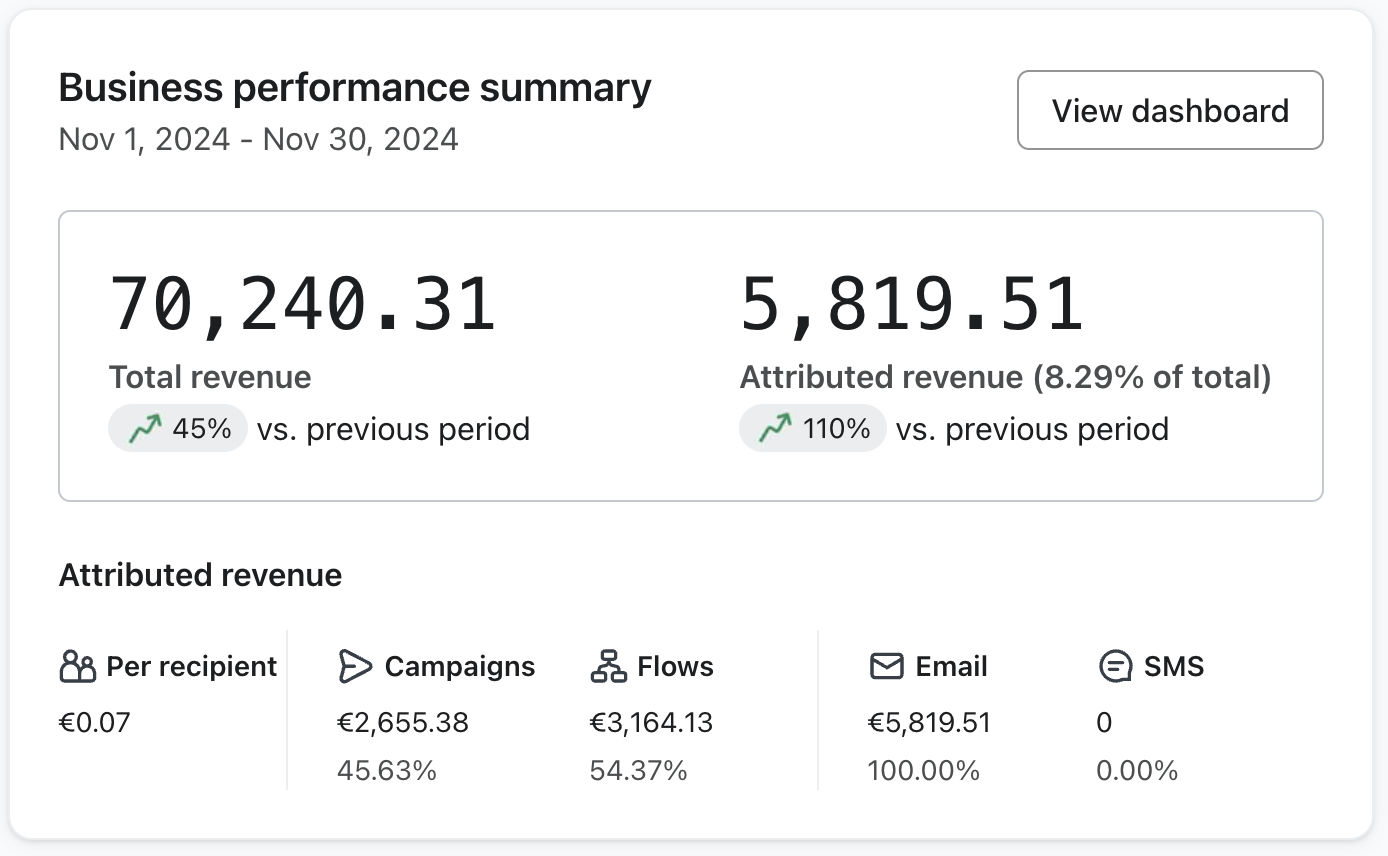This screenshot has width=1388, height=856.
Task: Click the upward trend arrow beside 45%
Action: (x=146, y=429)
